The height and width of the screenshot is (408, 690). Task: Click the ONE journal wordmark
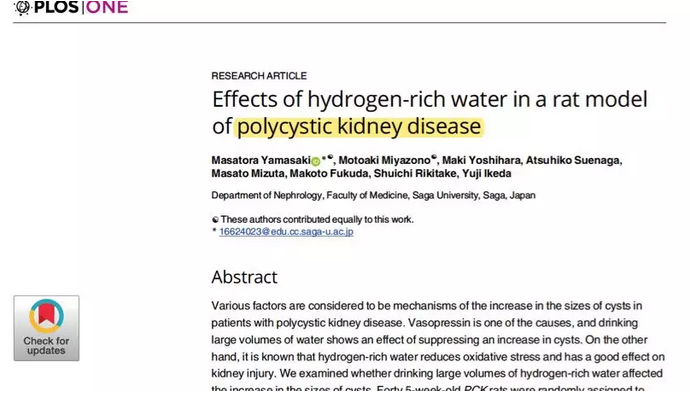106,8
